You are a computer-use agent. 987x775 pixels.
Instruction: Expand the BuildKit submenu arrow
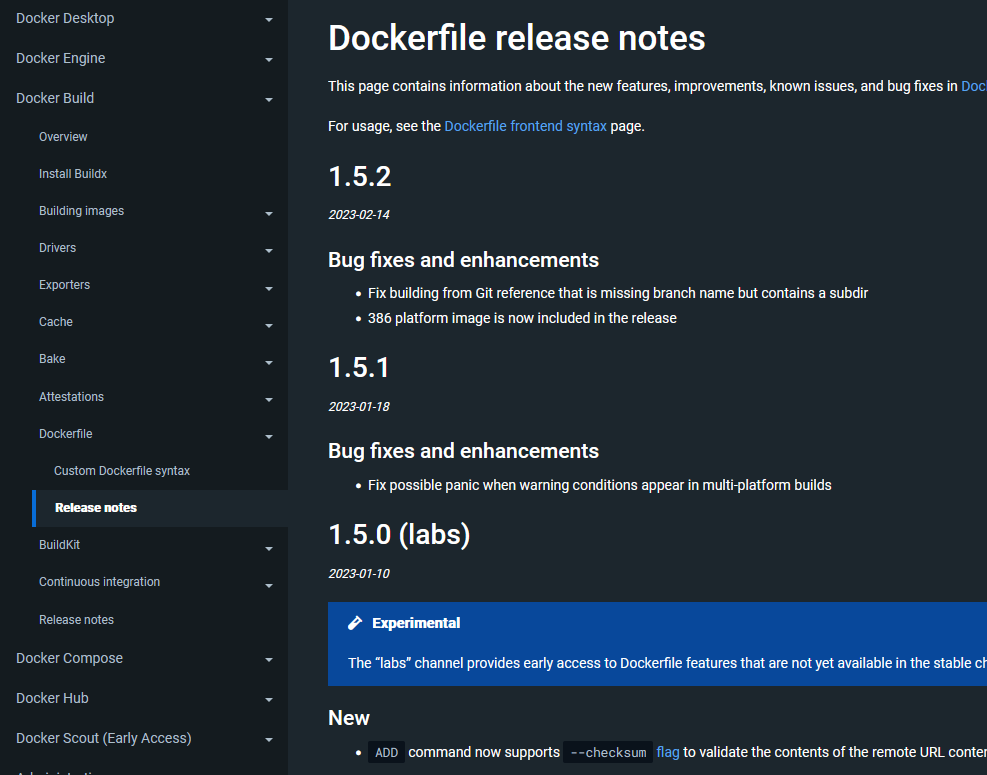pyautogui.click(x=269, y=548)
